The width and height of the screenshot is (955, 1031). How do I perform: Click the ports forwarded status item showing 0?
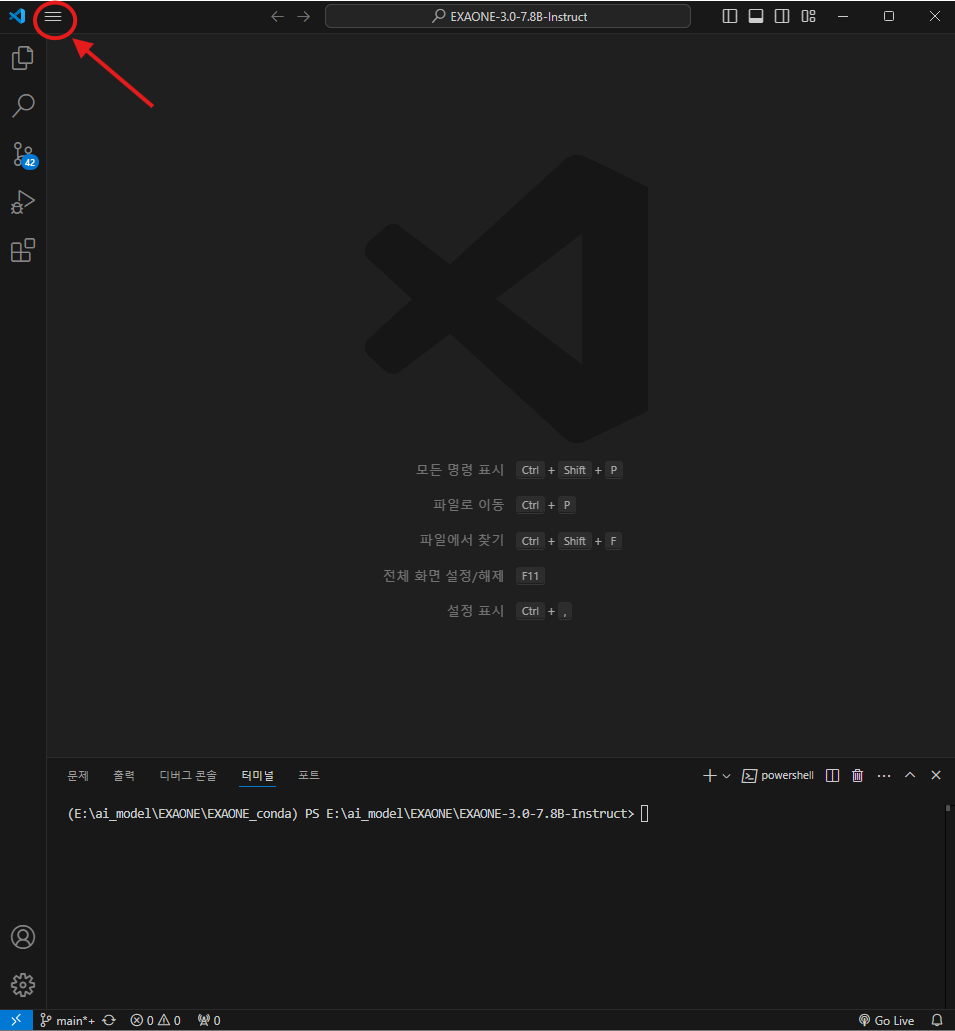(209, 1020)
